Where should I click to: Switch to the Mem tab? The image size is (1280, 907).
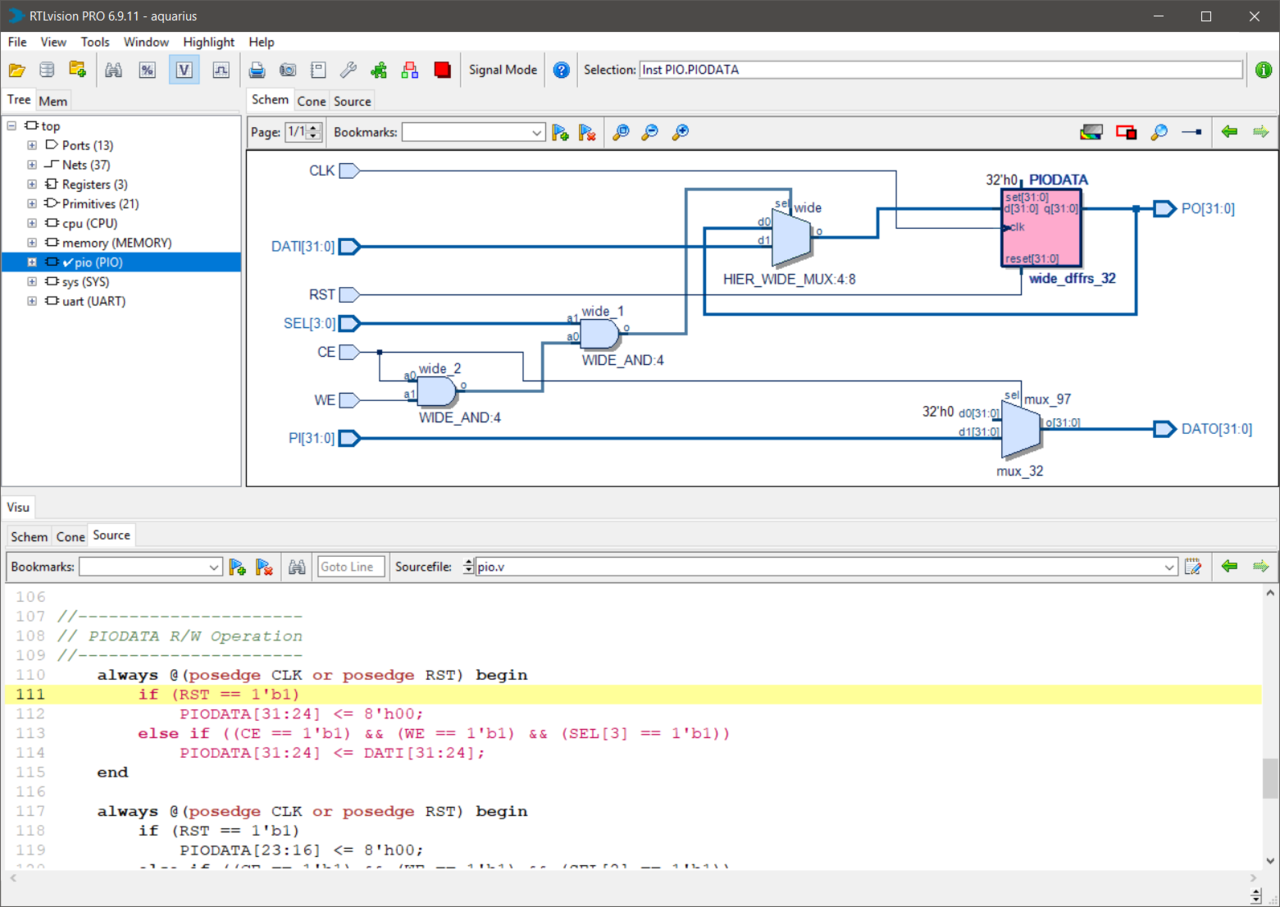click(x=53, y=101)
